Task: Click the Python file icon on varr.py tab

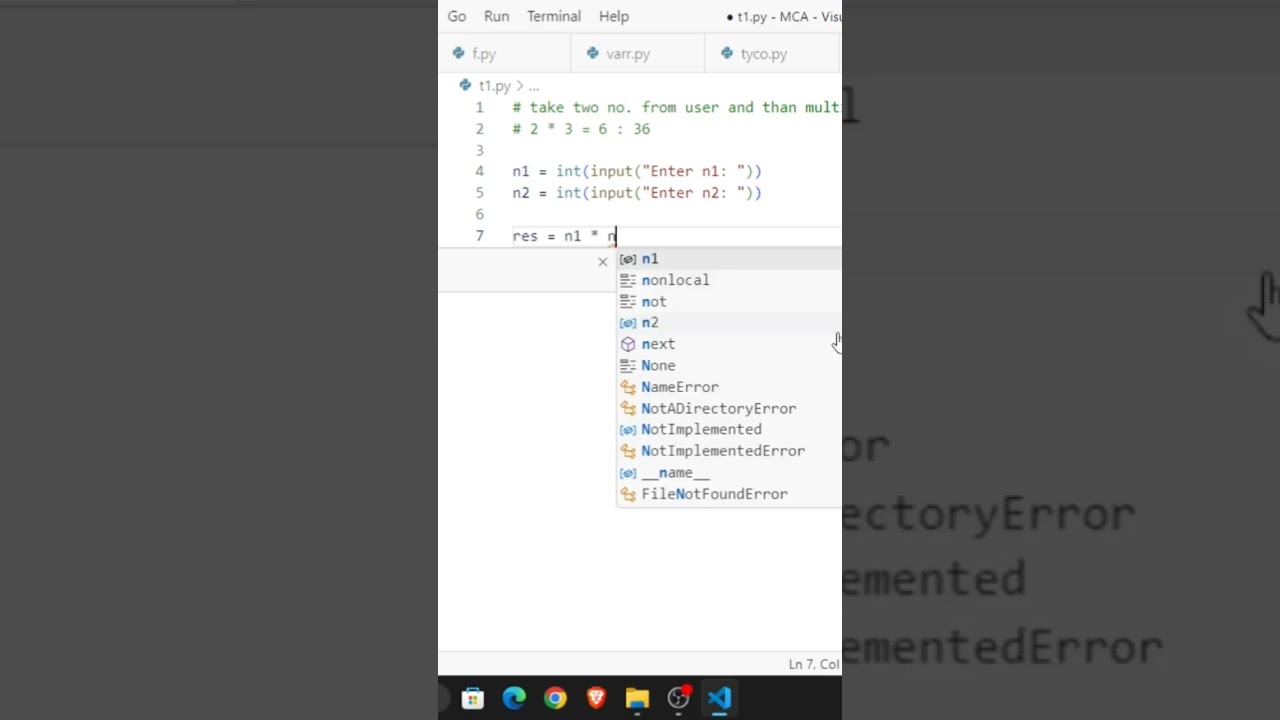Action: point(593,53)
